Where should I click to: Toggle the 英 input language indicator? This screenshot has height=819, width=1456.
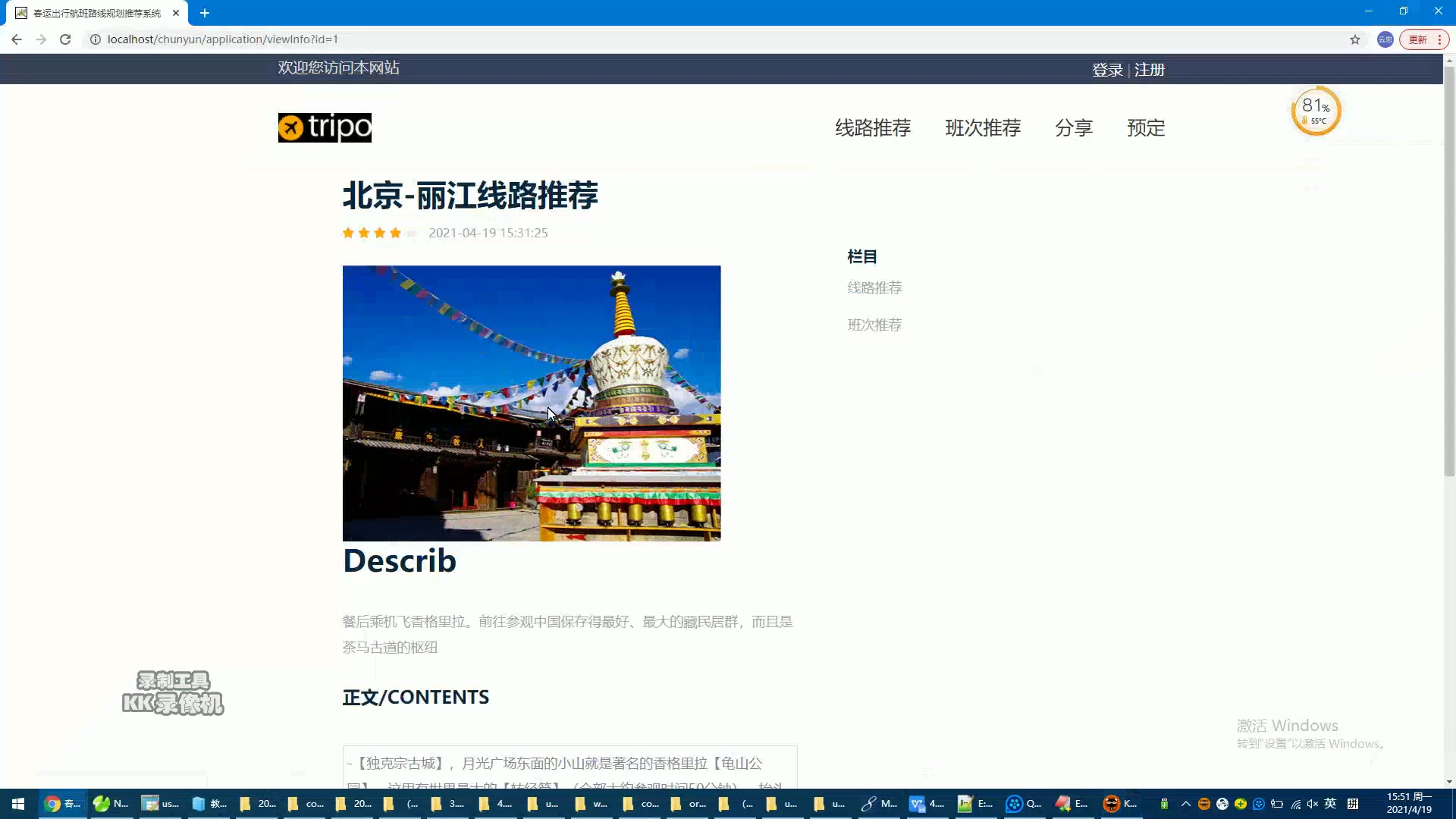[1330, 804]
